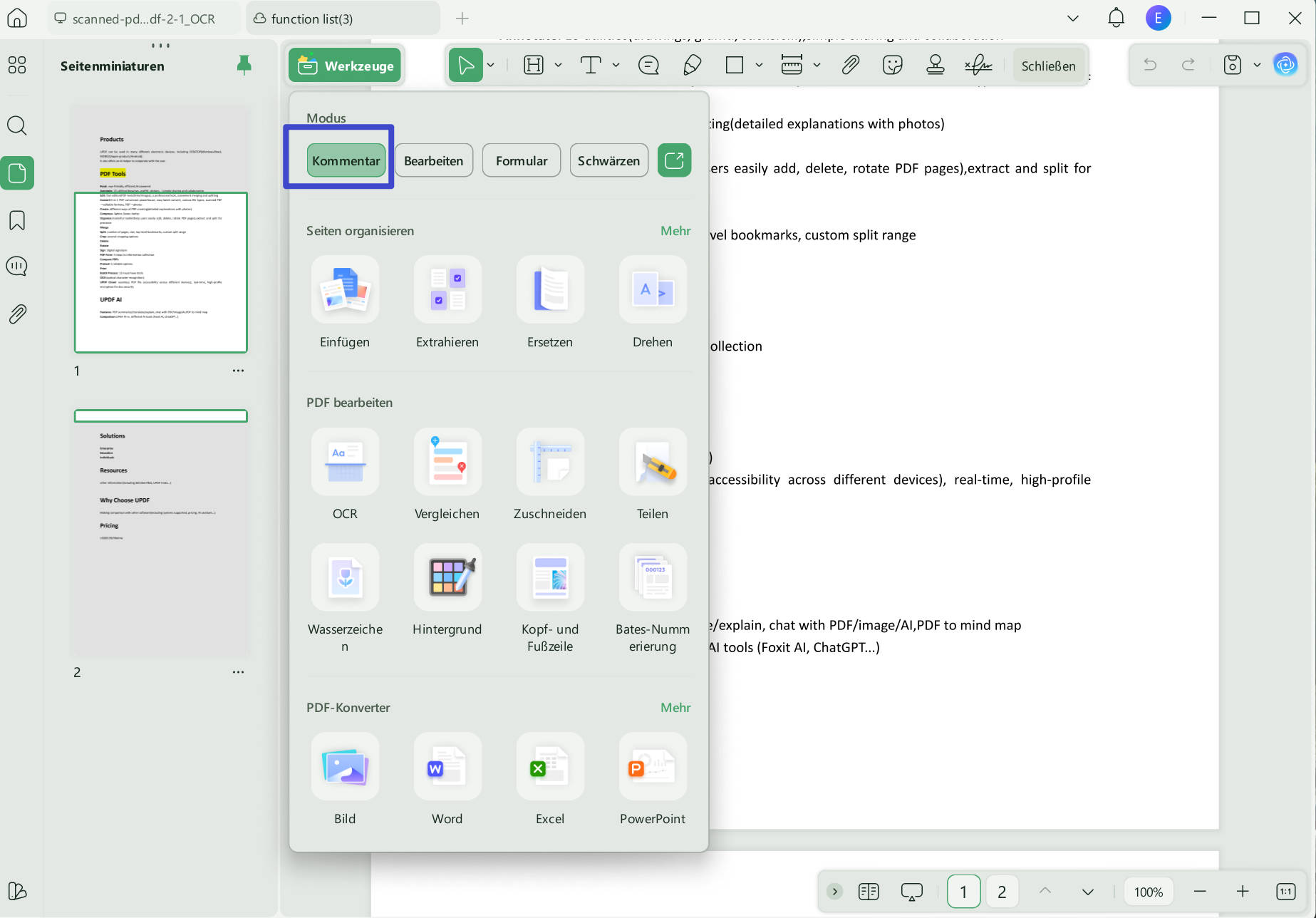Click the sticker tool icon
This screenshot has width=1316, height=918.
point(892,66)
